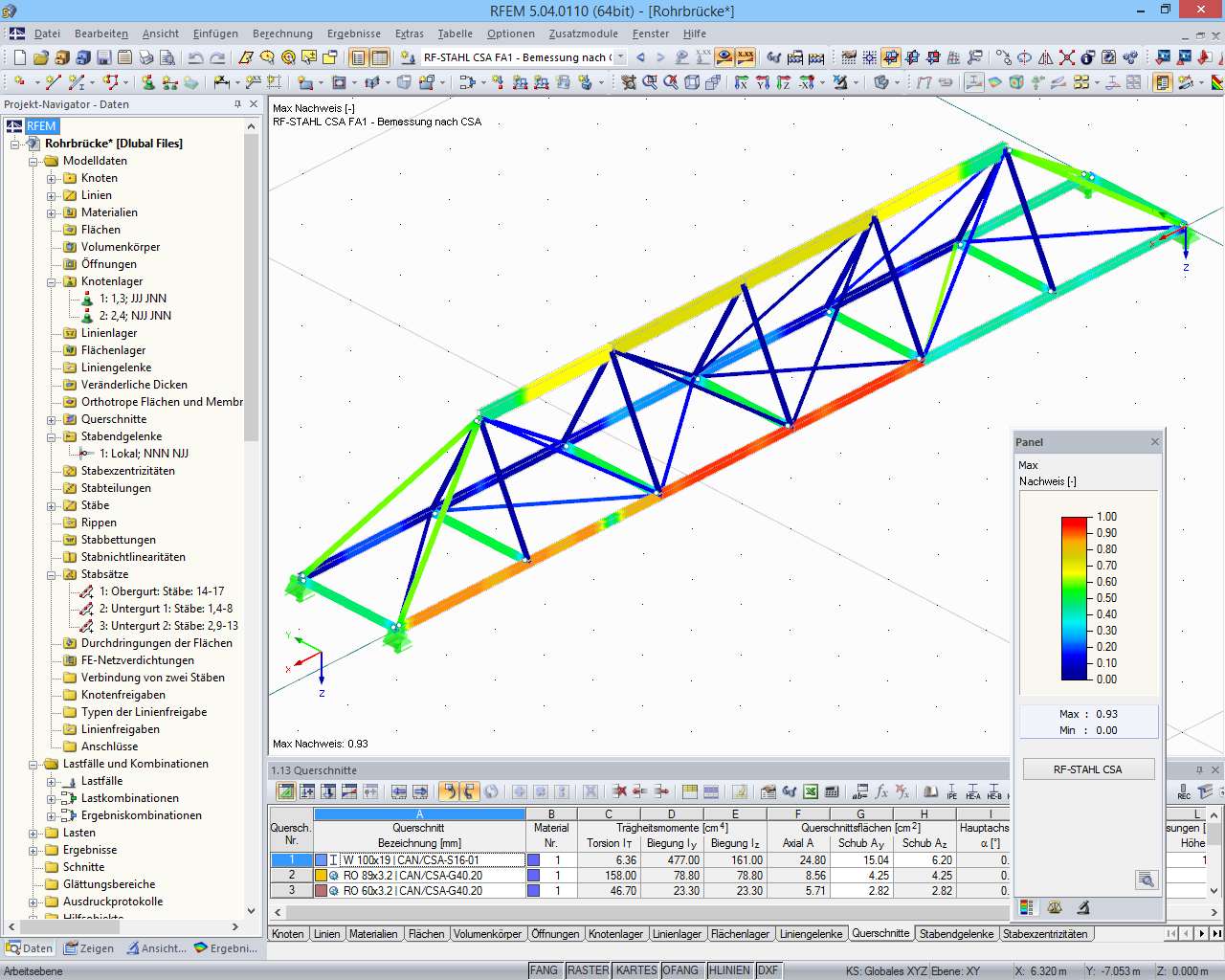Click the blue color swatch of W 100x19
Image resolution: width=1225 pixels, height=980 pixels.
(322, 860)
